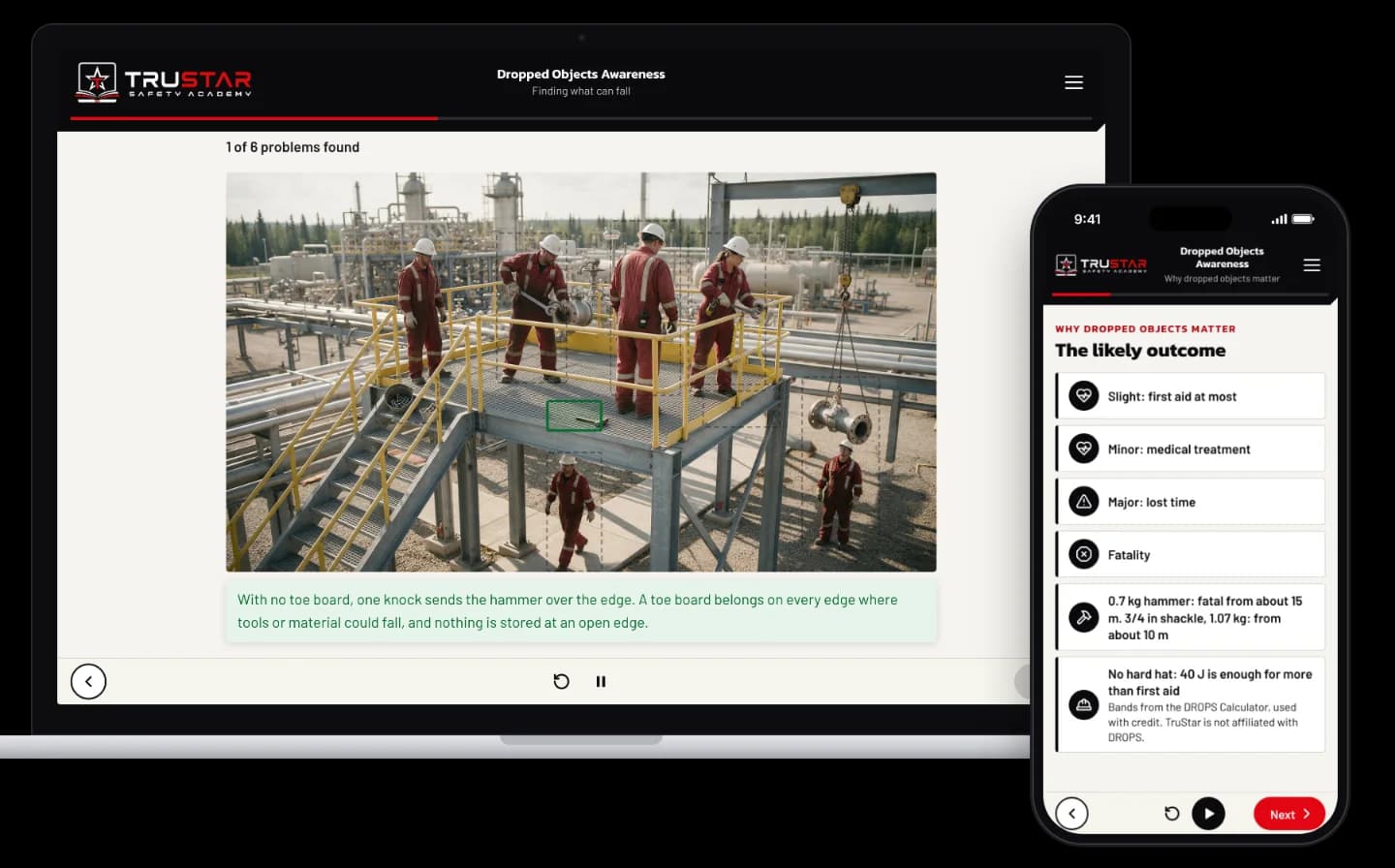1395x868 pixels.
Task: Click the 'Dropped Objects Awareness' title on laptop
Action: 581,74
